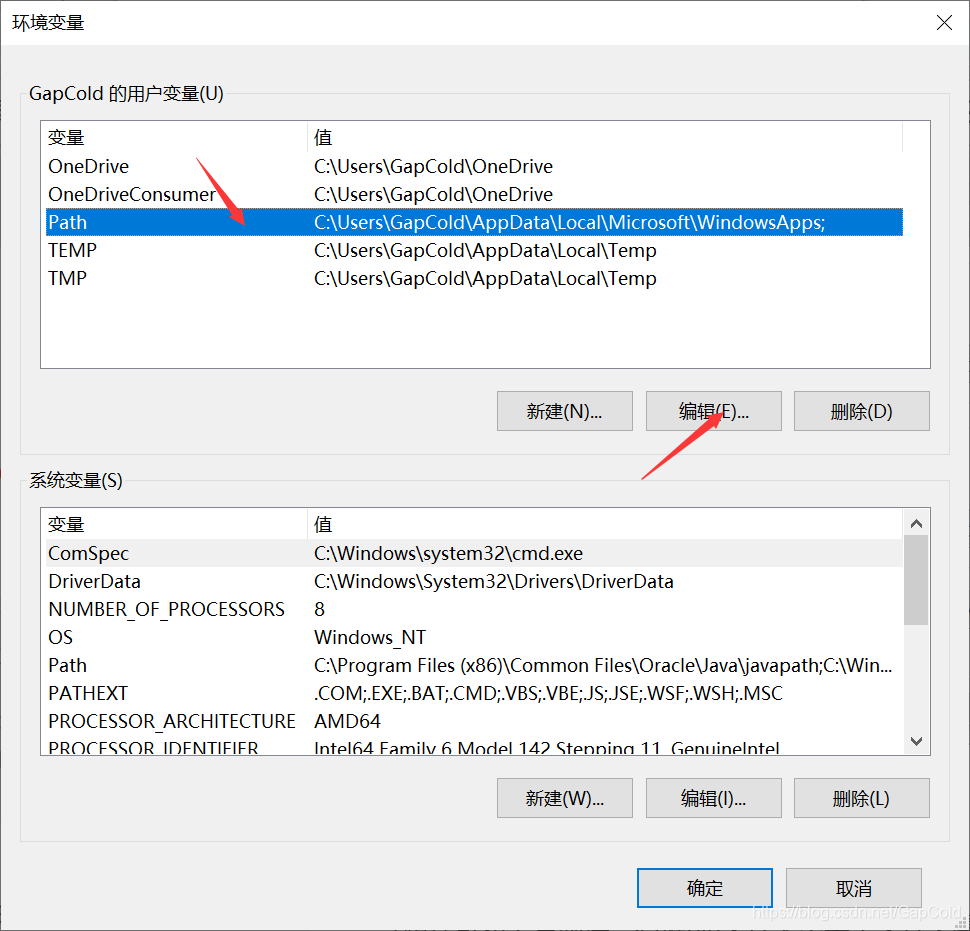Close the 环境变量 dialog window
The image size is (970, 931).
pos(943,23)
